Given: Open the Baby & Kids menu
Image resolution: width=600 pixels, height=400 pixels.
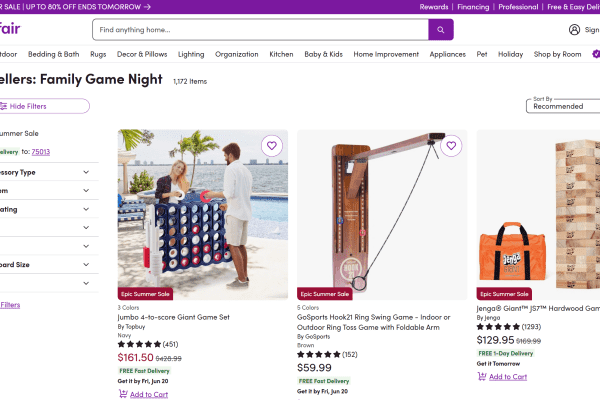Looking at the screenshot, I should 323,54.
